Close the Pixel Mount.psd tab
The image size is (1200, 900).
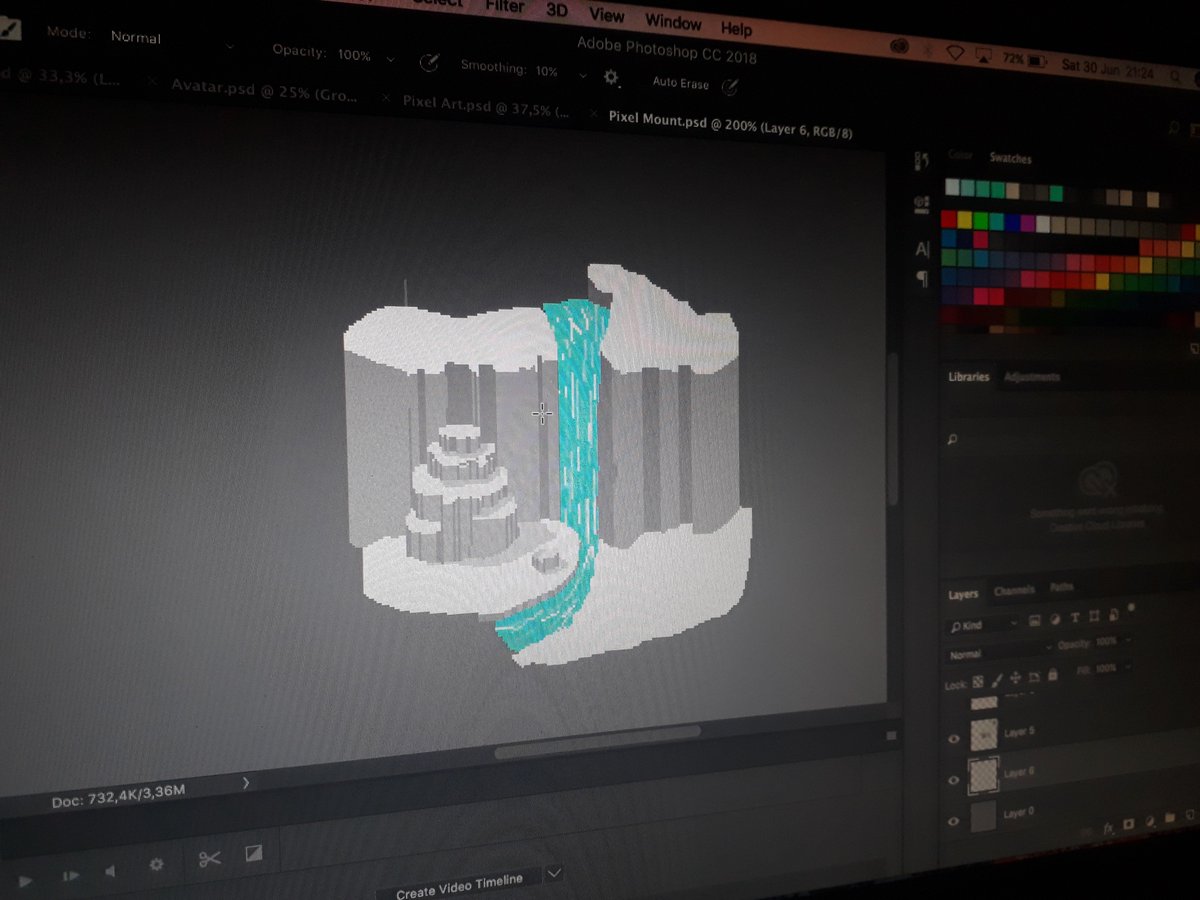595,114
